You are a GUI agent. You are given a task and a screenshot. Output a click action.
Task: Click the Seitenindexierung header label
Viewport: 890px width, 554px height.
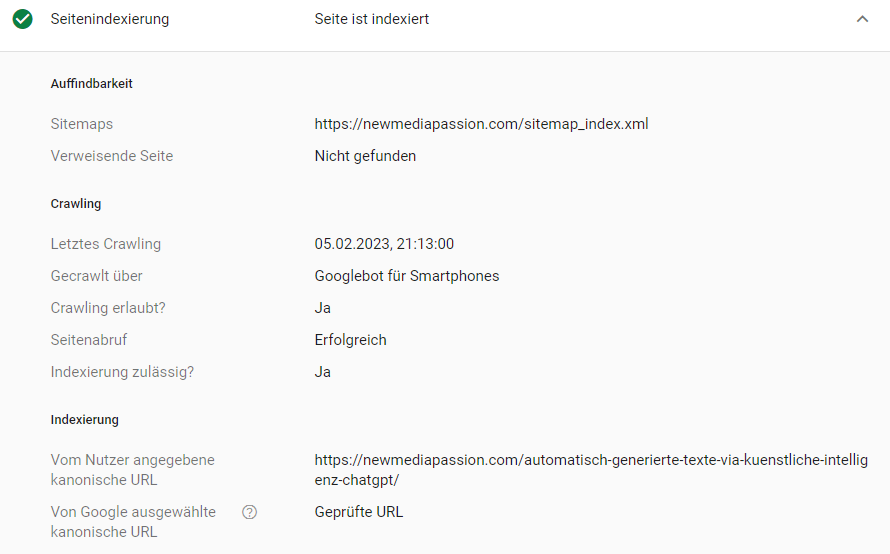click(x=110, y=19)
